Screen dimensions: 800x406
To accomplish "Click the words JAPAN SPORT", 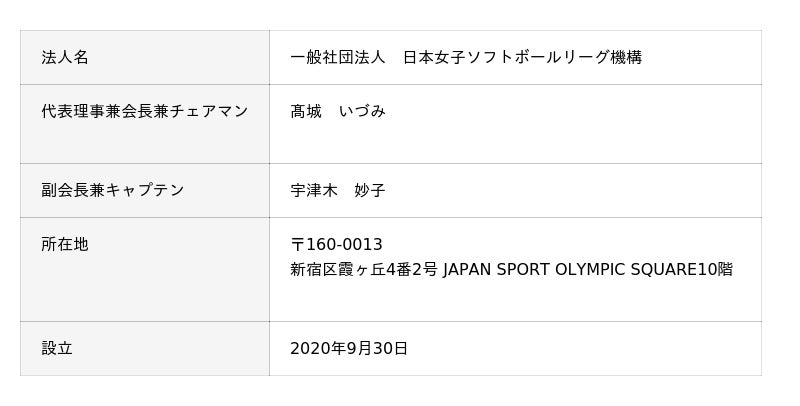I will 489,269.
